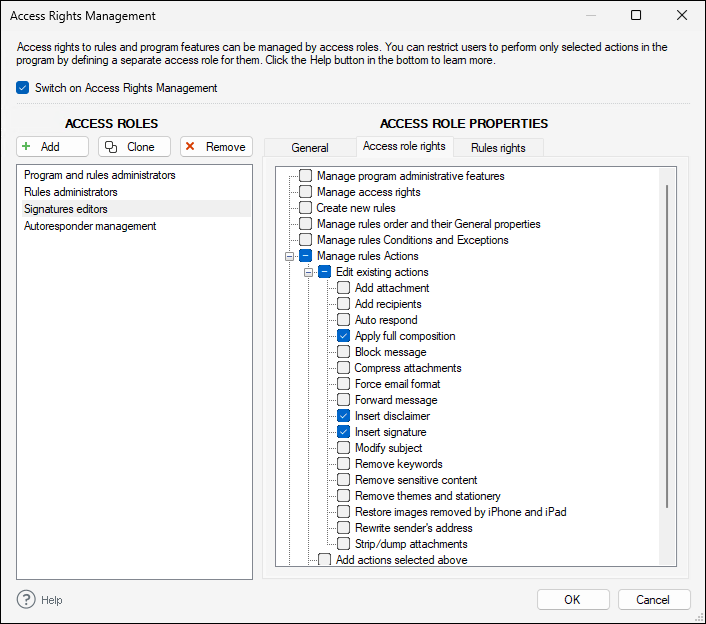Disable Switch on Access Rights Management checkbox
Viewport: 706px width, 624px height.
(x=23, y=88)
